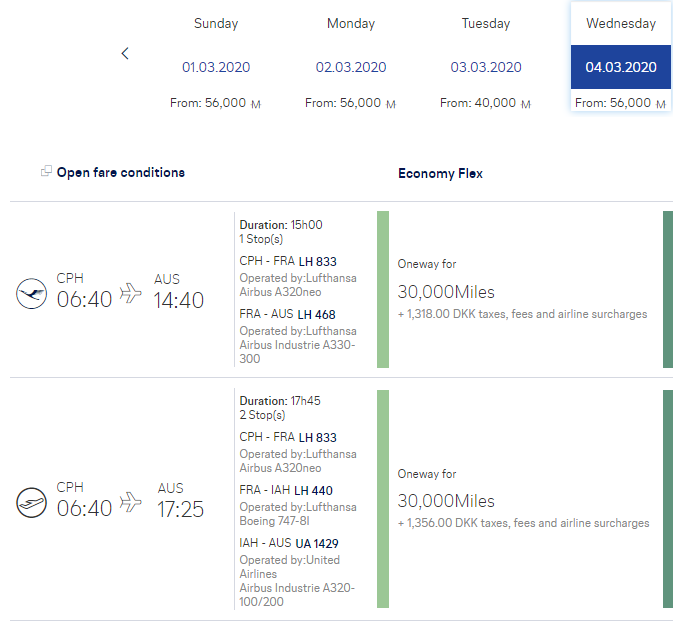Click the Economy Flex column header
This screenshot has height=622, width=673.
[440, 173]
